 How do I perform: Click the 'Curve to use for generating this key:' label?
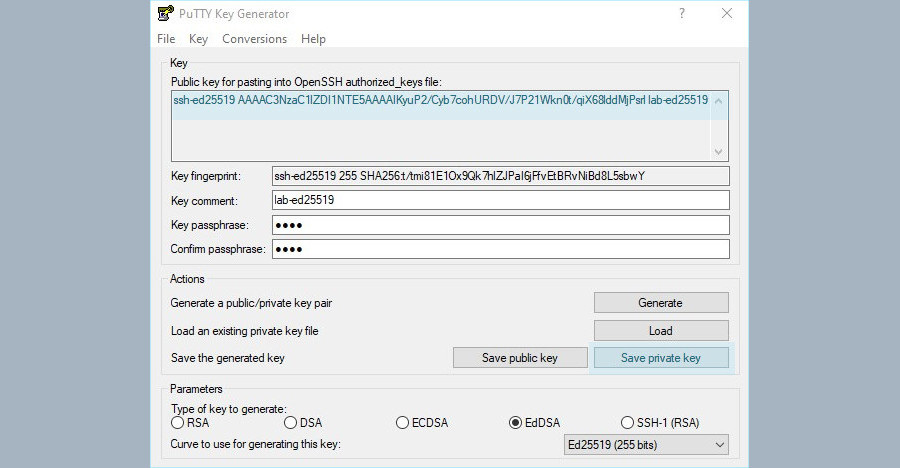255,444
